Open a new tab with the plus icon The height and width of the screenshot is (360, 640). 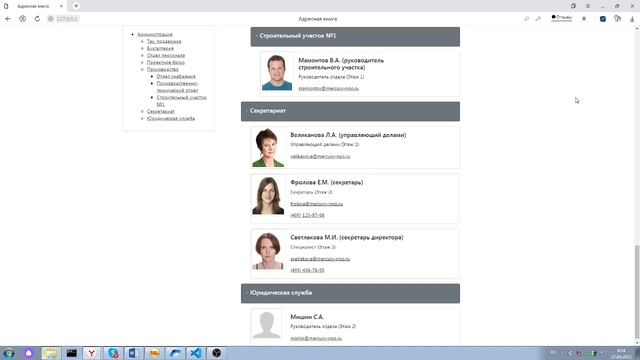click(76, 6)
